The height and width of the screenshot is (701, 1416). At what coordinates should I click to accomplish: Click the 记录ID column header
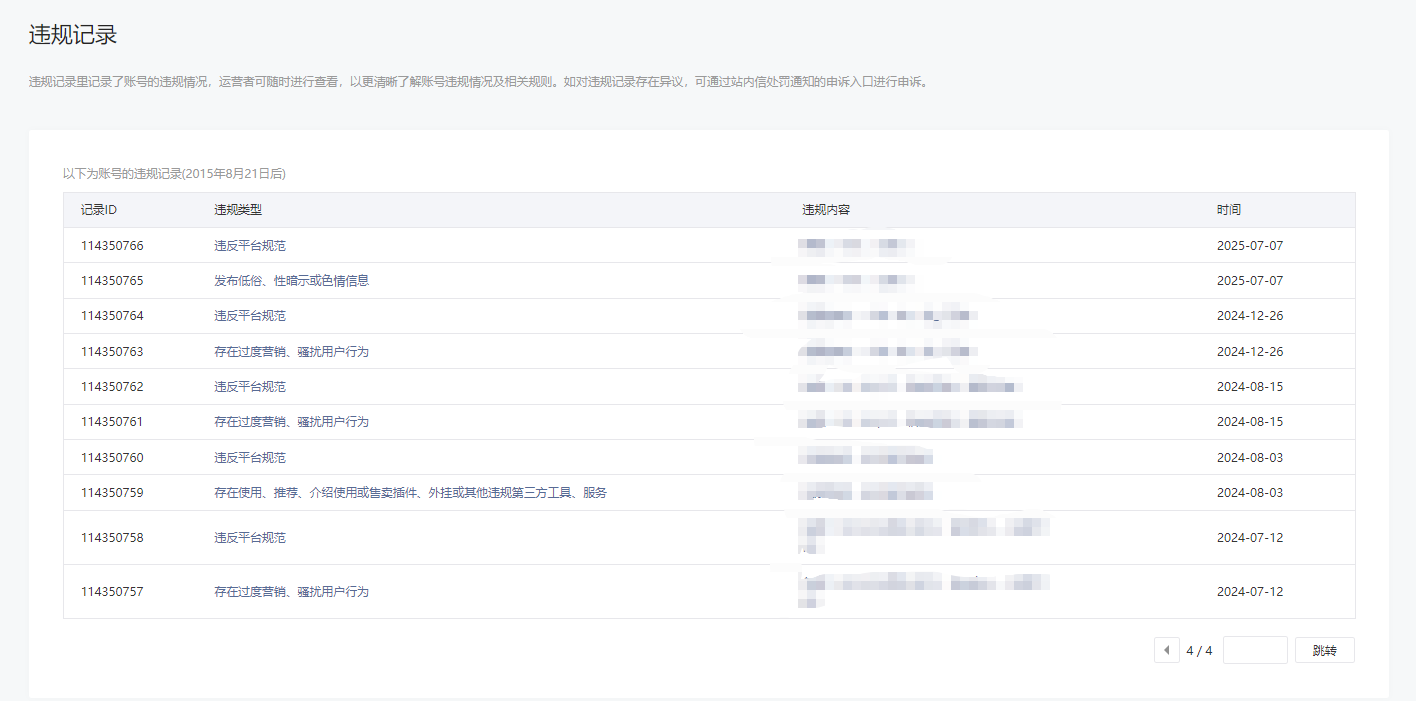tap(99, 210)
